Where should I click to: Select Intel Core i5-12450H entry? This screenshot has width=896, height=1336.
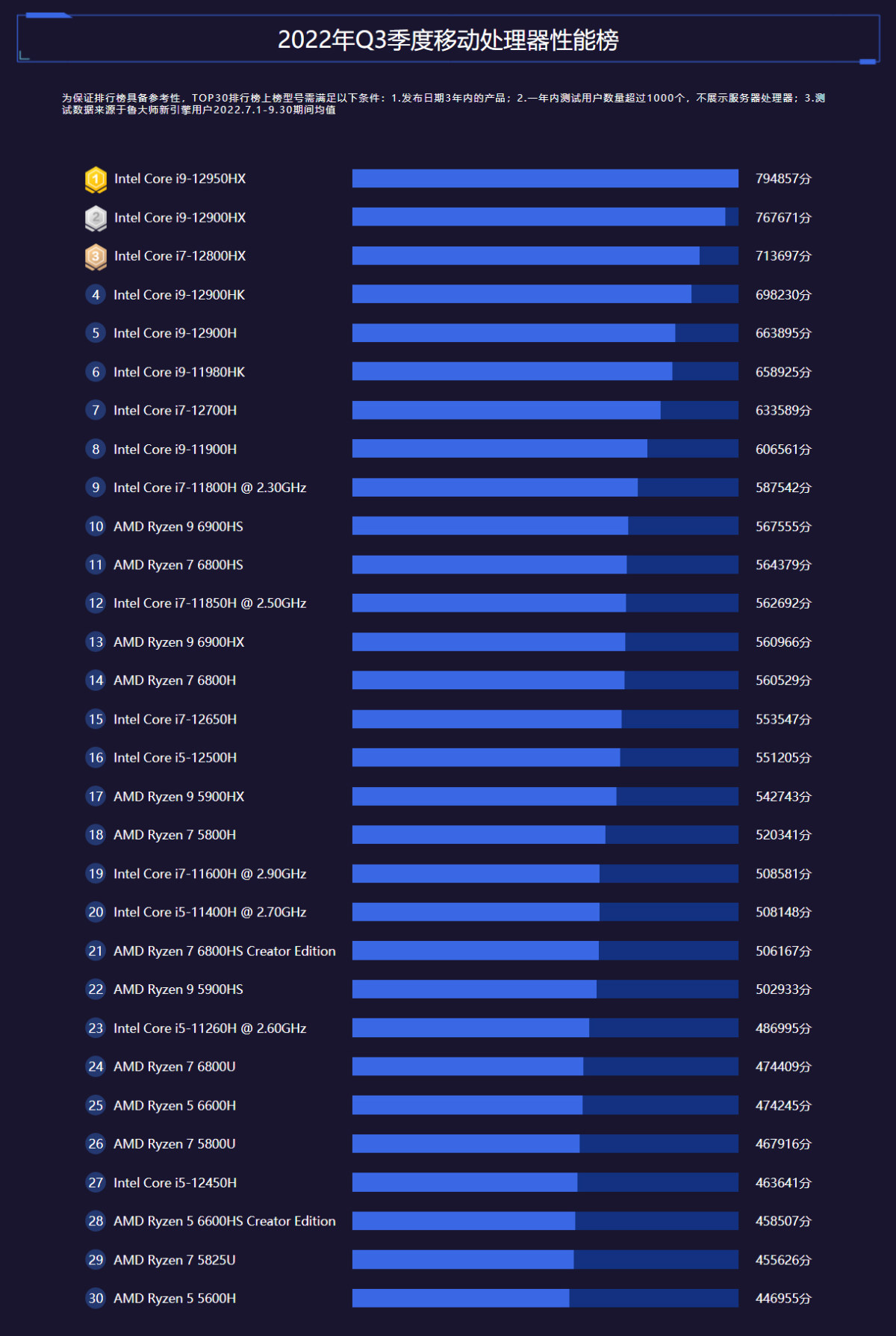[x=175, y=1183]
